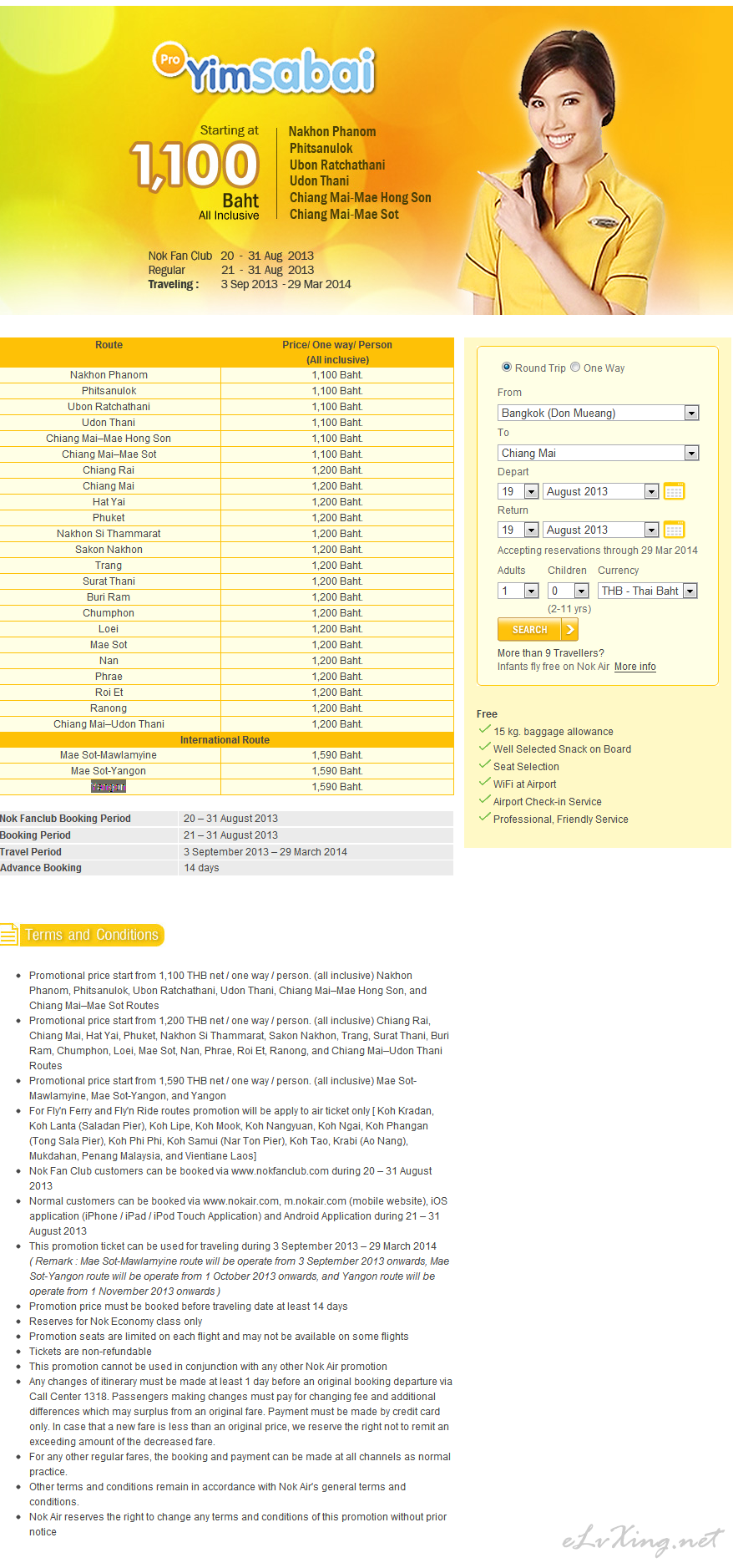This screenshot has height=1568, width=733.
Task: Click the Mae Sot-Mawlamyine route cell
Action: 109,755
